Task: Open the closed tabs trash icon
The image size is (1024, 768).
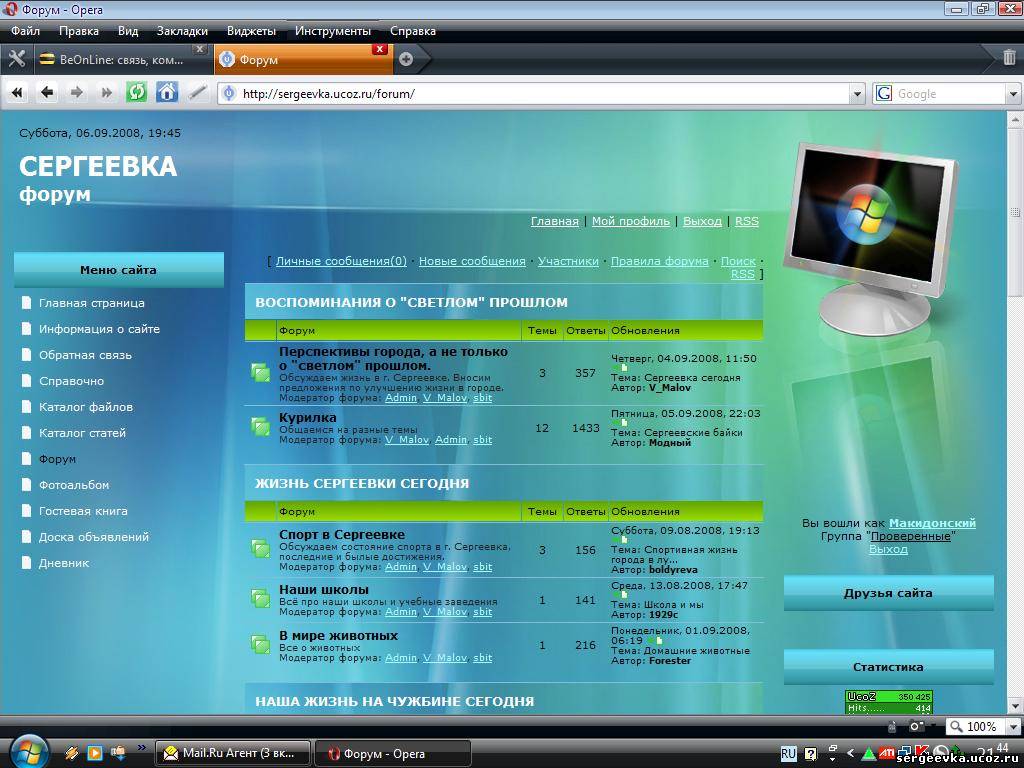Action: tap(1009, 58)
